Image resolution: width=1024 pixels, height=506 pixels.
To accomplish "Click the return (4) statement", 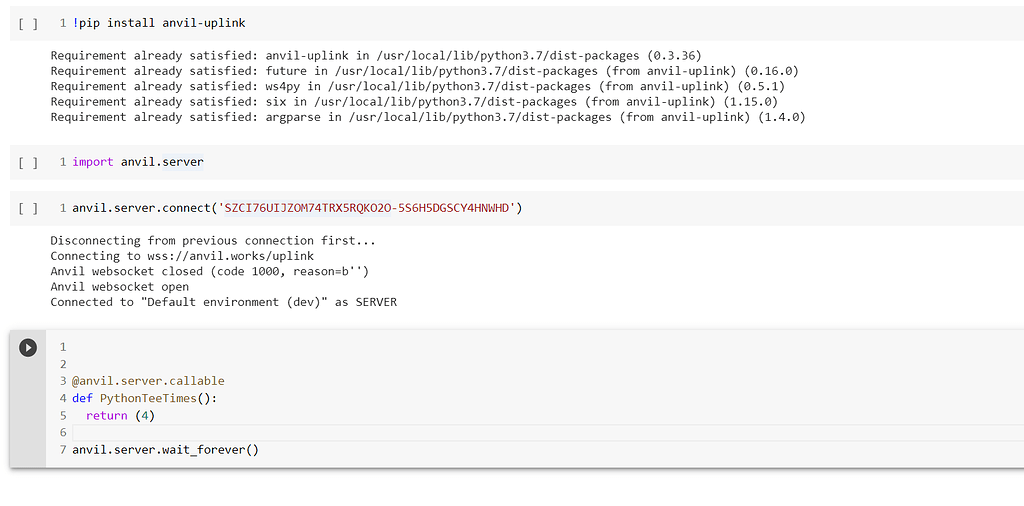I will pos(120,415).
